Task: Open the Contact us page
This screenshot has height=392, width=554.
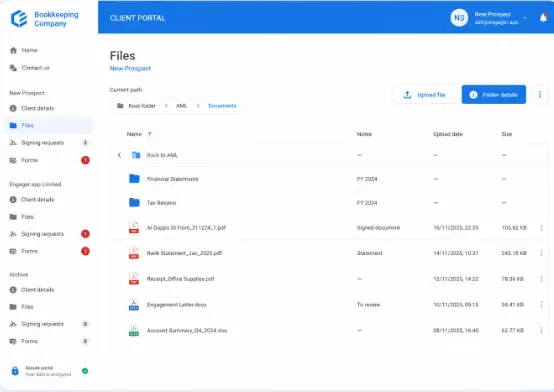Action: [30, 68]
